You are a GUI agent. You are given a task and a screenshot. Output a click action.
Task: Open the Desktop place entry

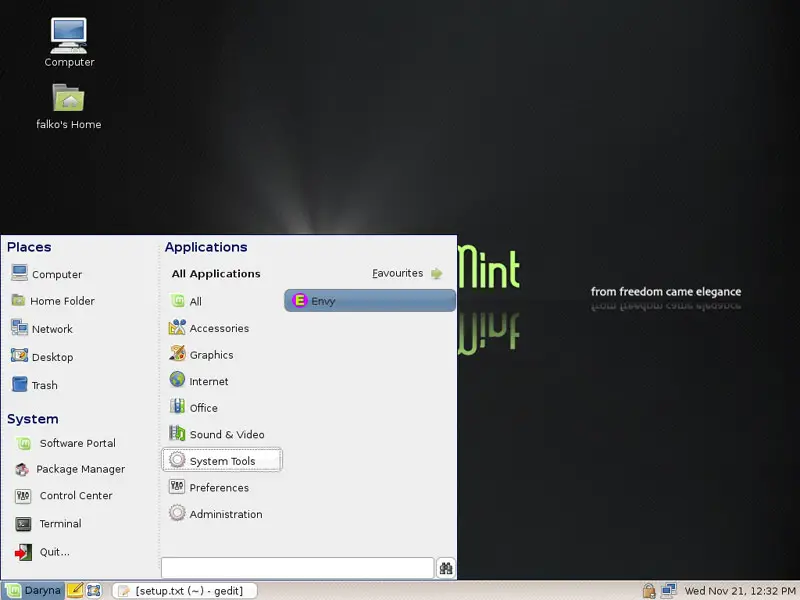click(x=42, y=357)
